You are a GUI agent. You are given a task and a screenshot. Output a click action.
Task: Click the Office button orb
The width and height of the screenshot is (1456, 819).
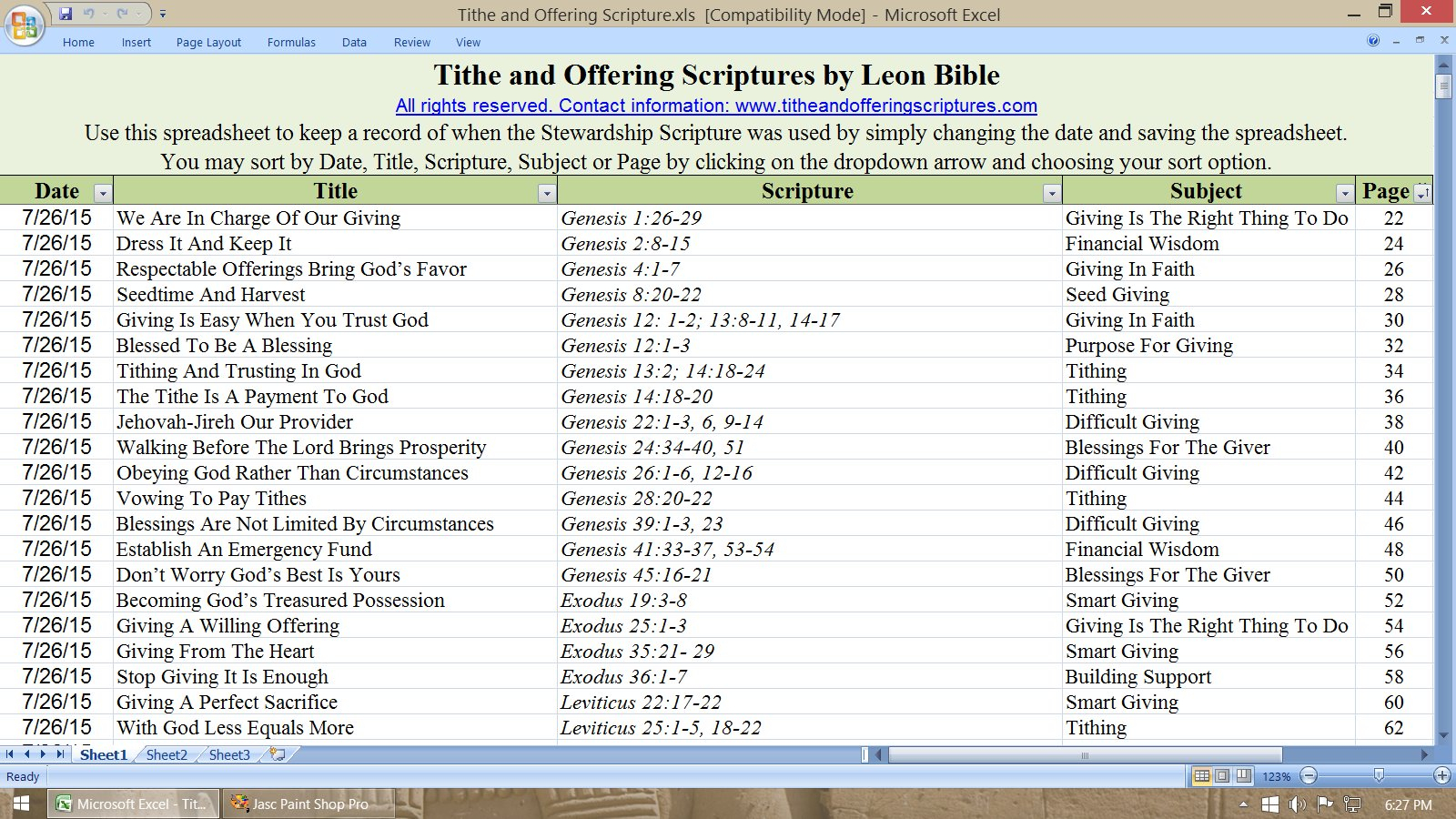click(25, 24)
